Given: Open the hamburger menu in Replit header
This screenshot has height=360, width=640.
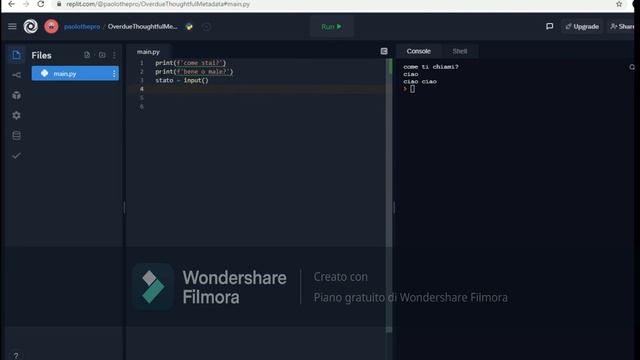Looking at the screenshot, I should coord(12,27).
